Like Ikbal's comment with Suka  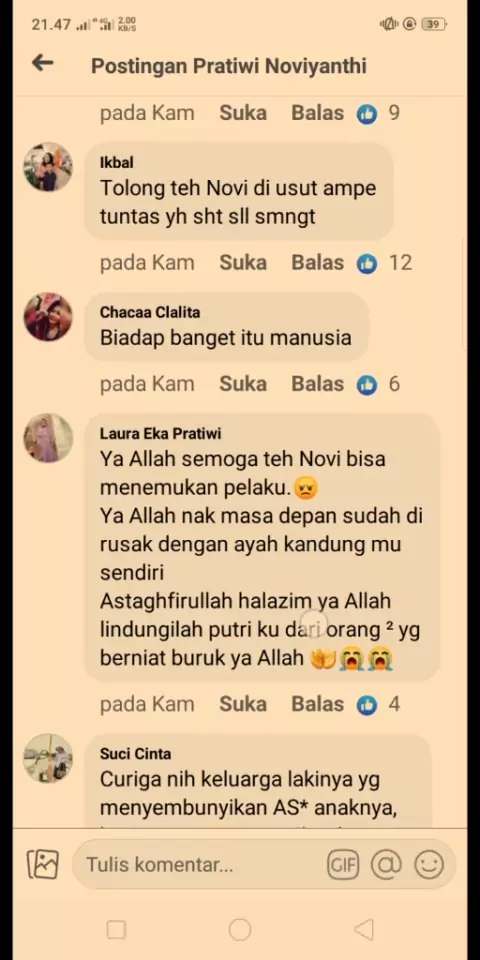pos(243,263)
